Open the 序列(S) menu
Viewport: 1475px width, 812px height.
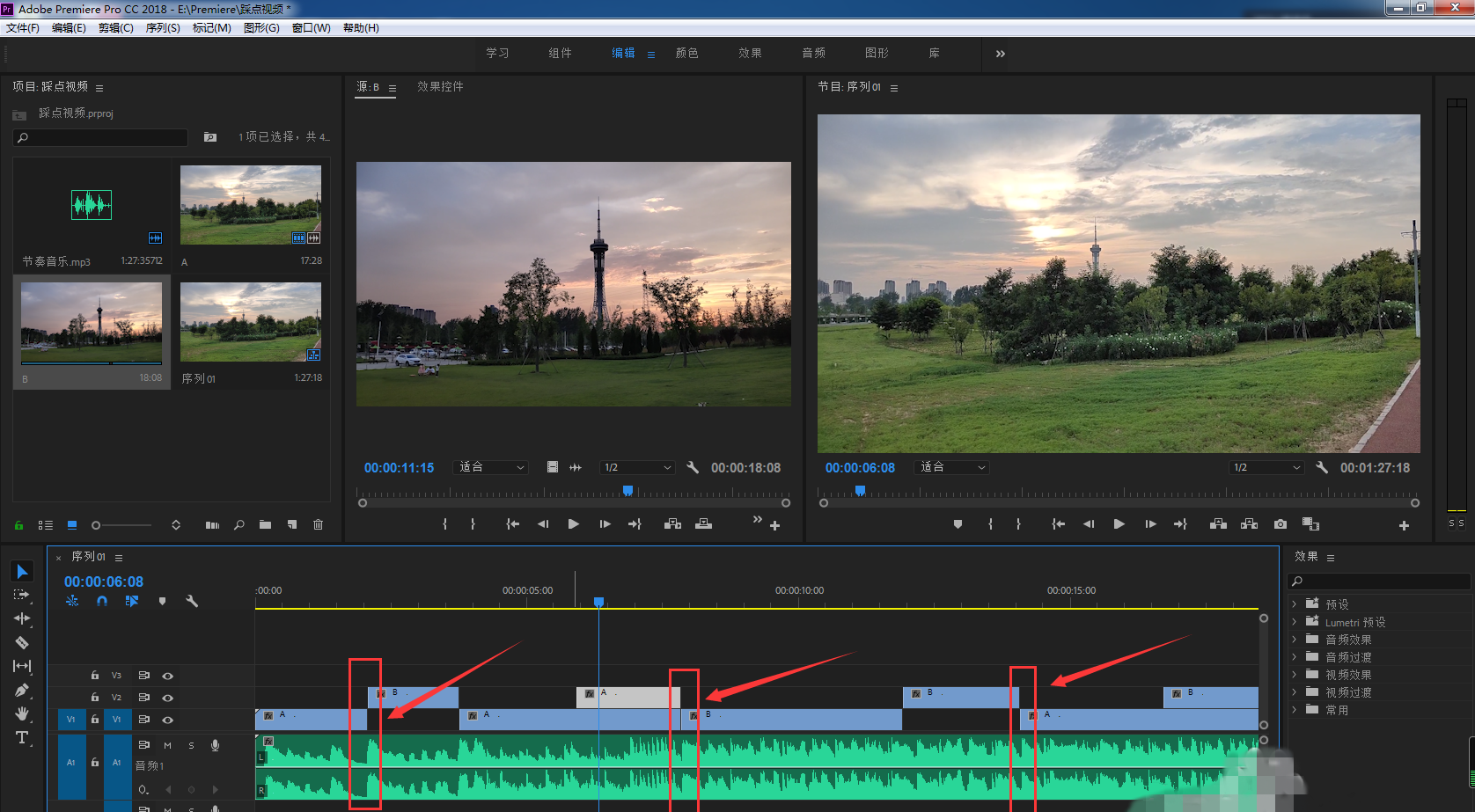point(162,28)
